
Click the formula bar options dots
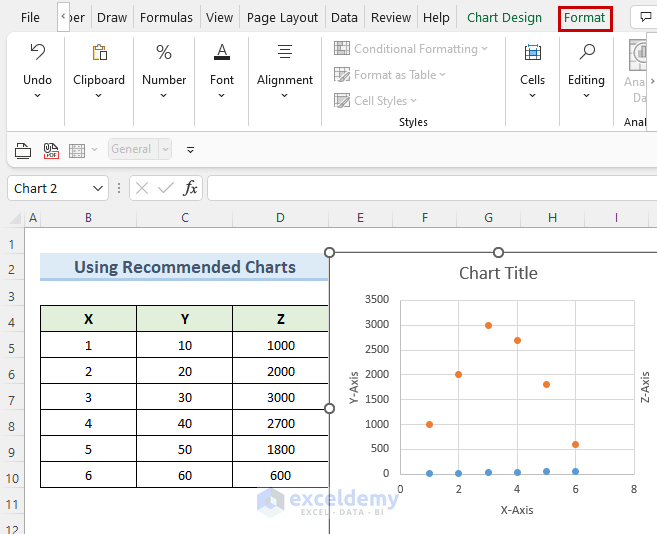click(119, 188)
